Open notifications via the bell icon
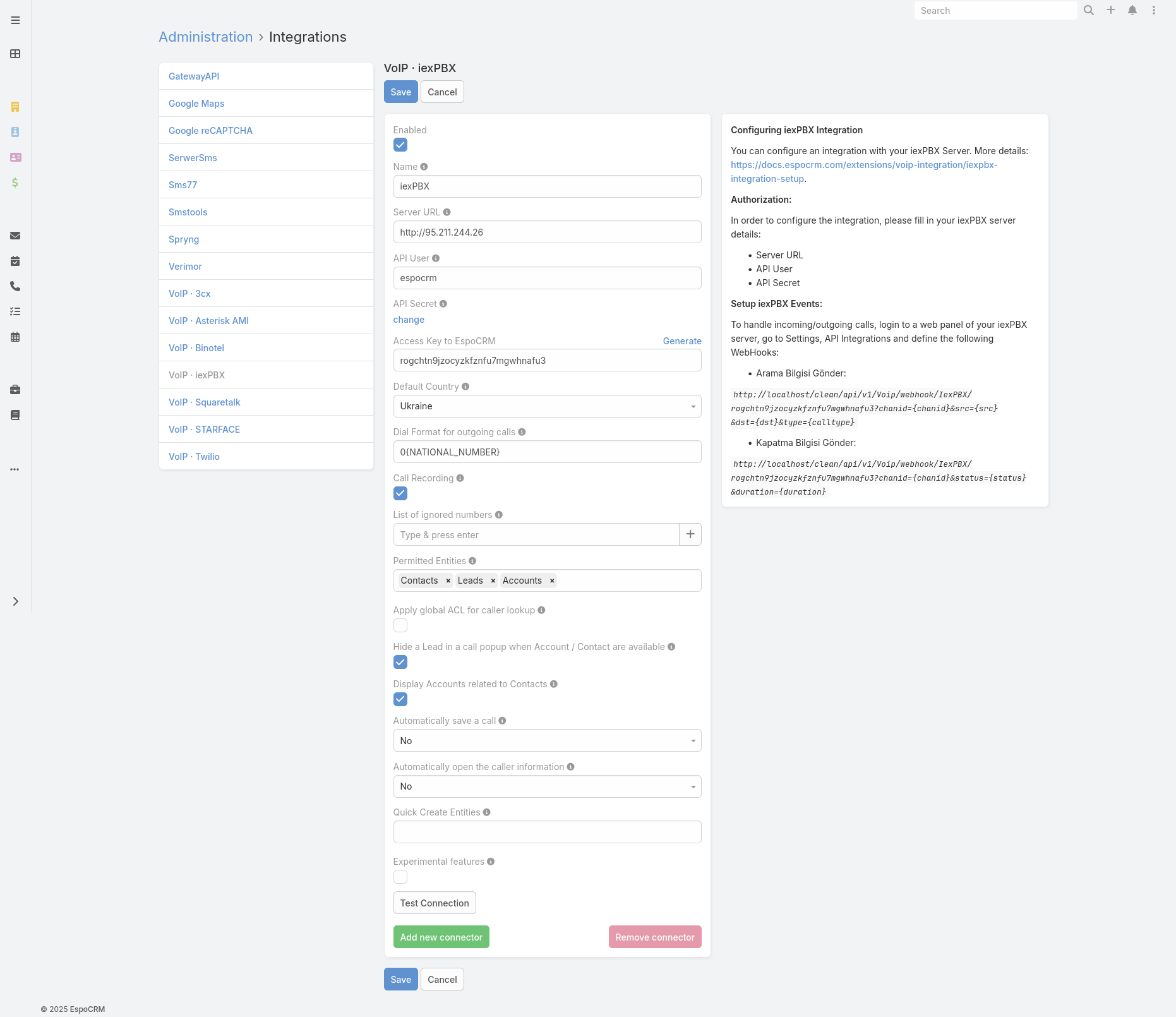Viewport: 1176px width, 1017px height. (x=1131, y=10)
